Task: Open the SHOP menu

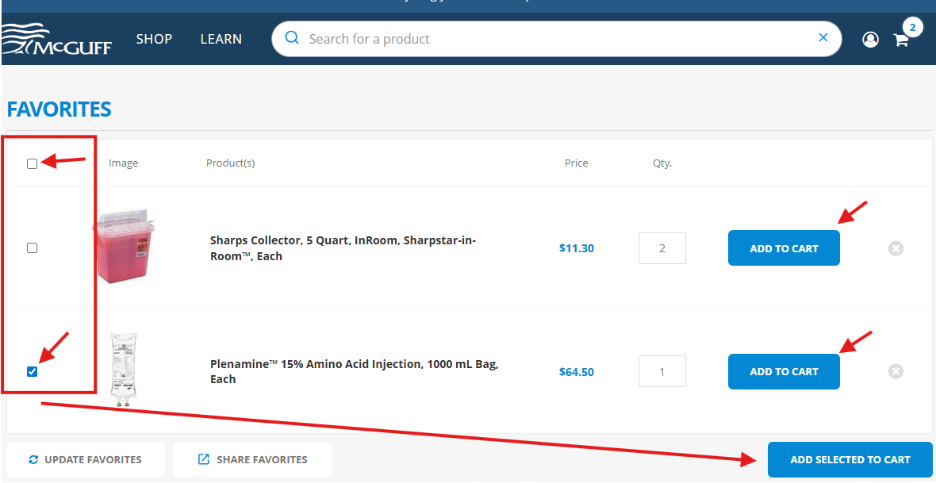Action: click(x=154, y=39)
